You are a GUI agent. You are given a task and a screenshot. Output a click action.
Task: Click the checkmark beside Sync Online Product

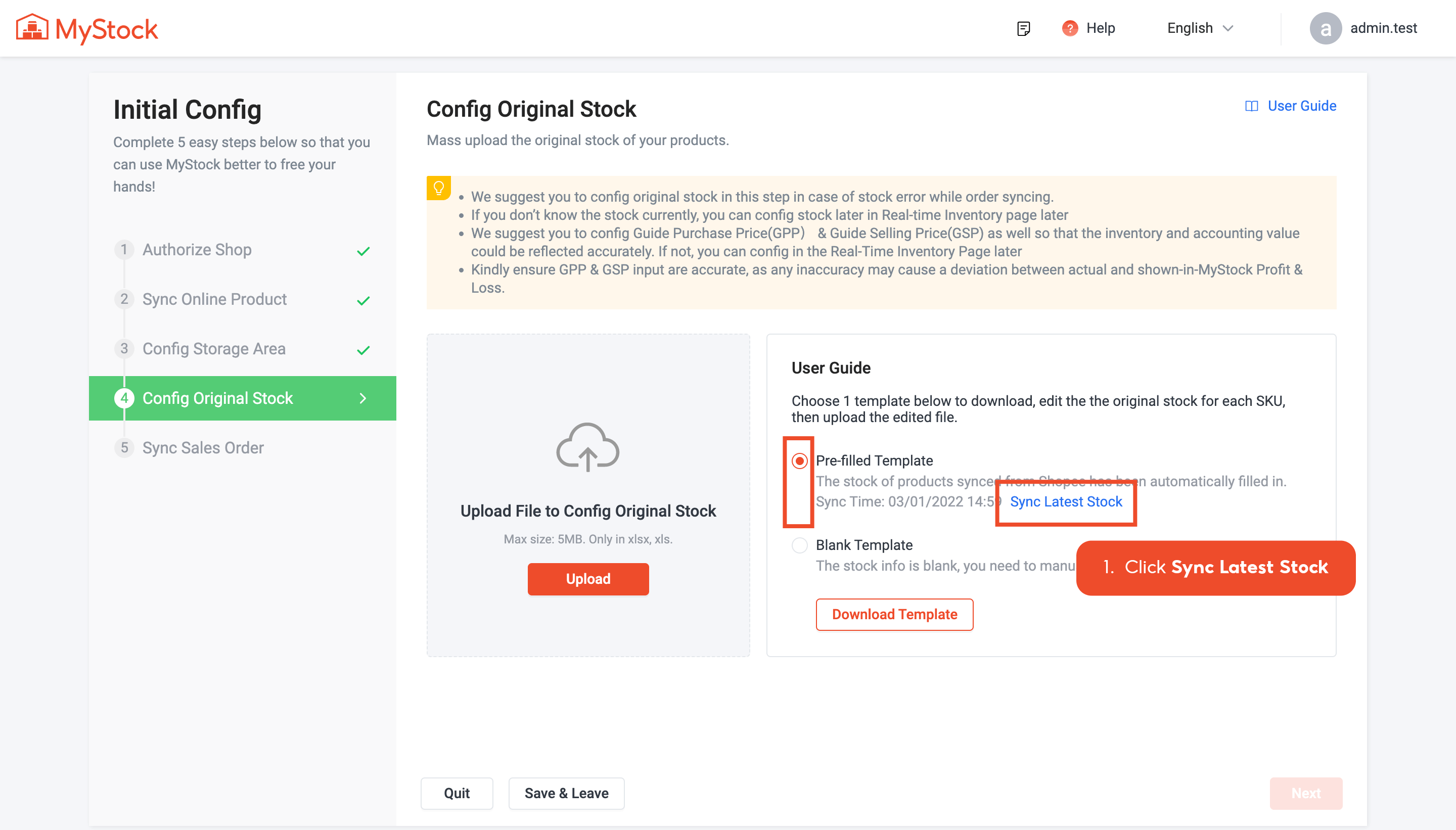tap(363, 300)
